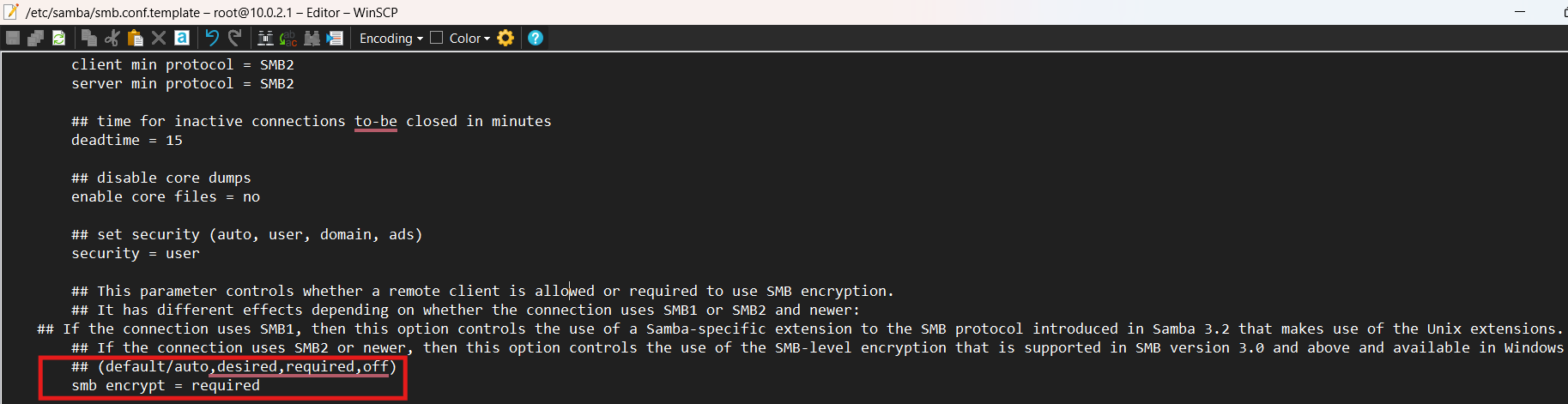Click the Cut scissors icon
The width and height of the screenshot is (1568, 404).
point(112,38)
